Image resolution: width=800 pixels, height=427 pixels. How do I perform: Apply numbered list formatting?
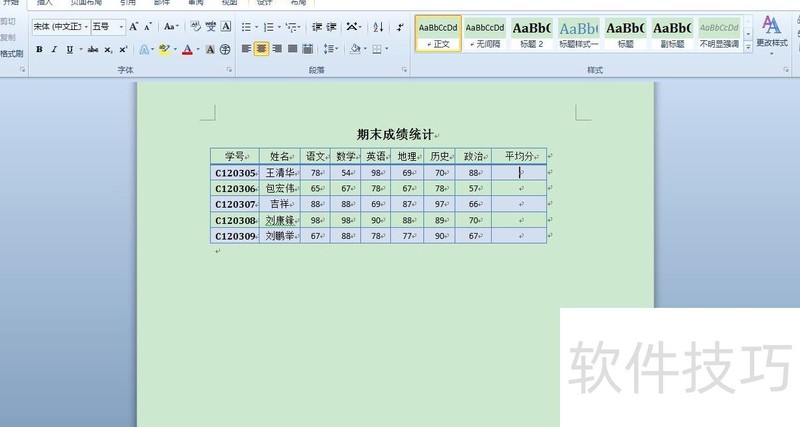pyautogui.click(x=269, y=27)
